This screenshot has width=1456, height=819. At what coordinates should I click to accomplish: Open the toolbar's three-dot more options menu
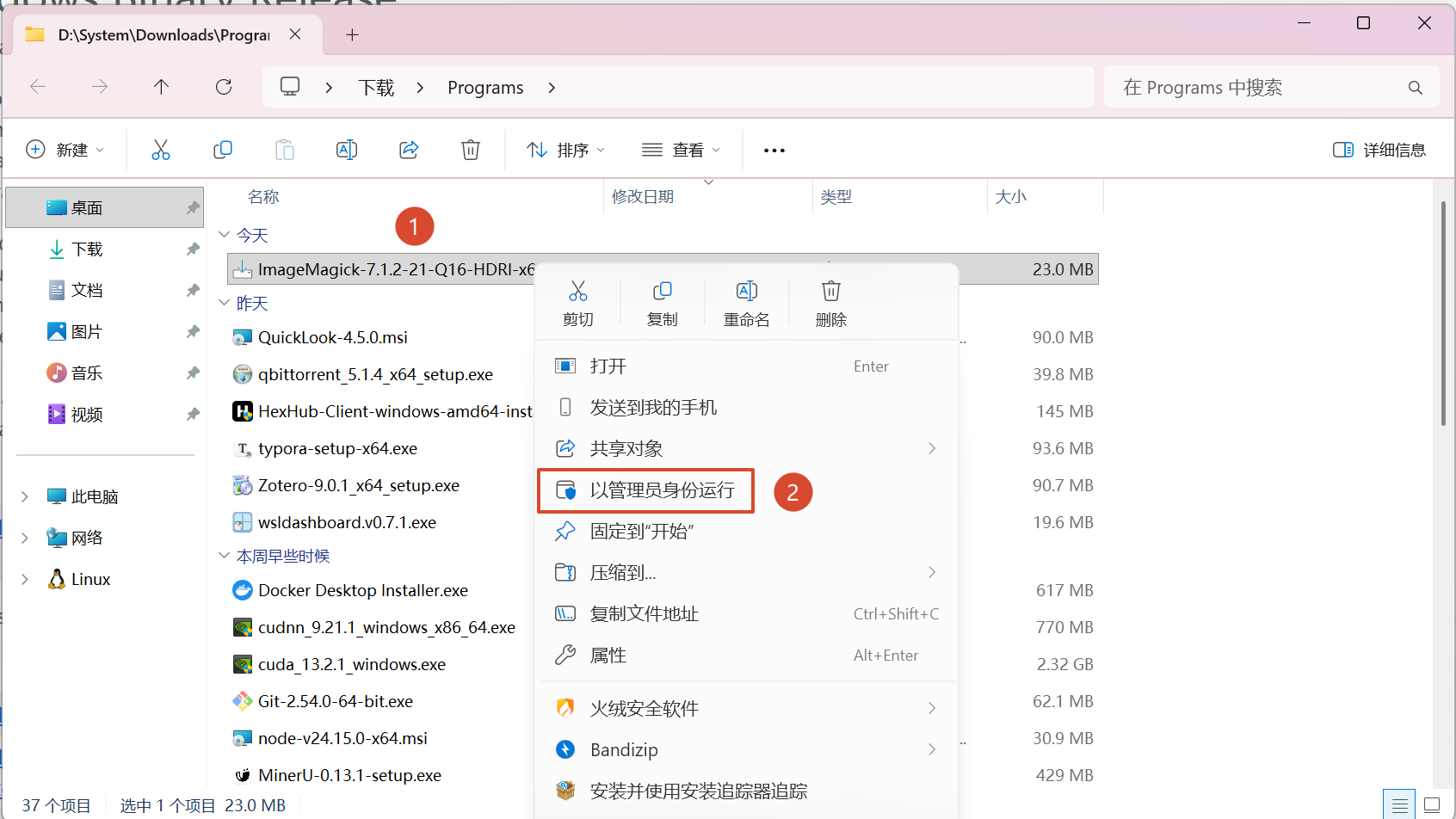point(774,151)
